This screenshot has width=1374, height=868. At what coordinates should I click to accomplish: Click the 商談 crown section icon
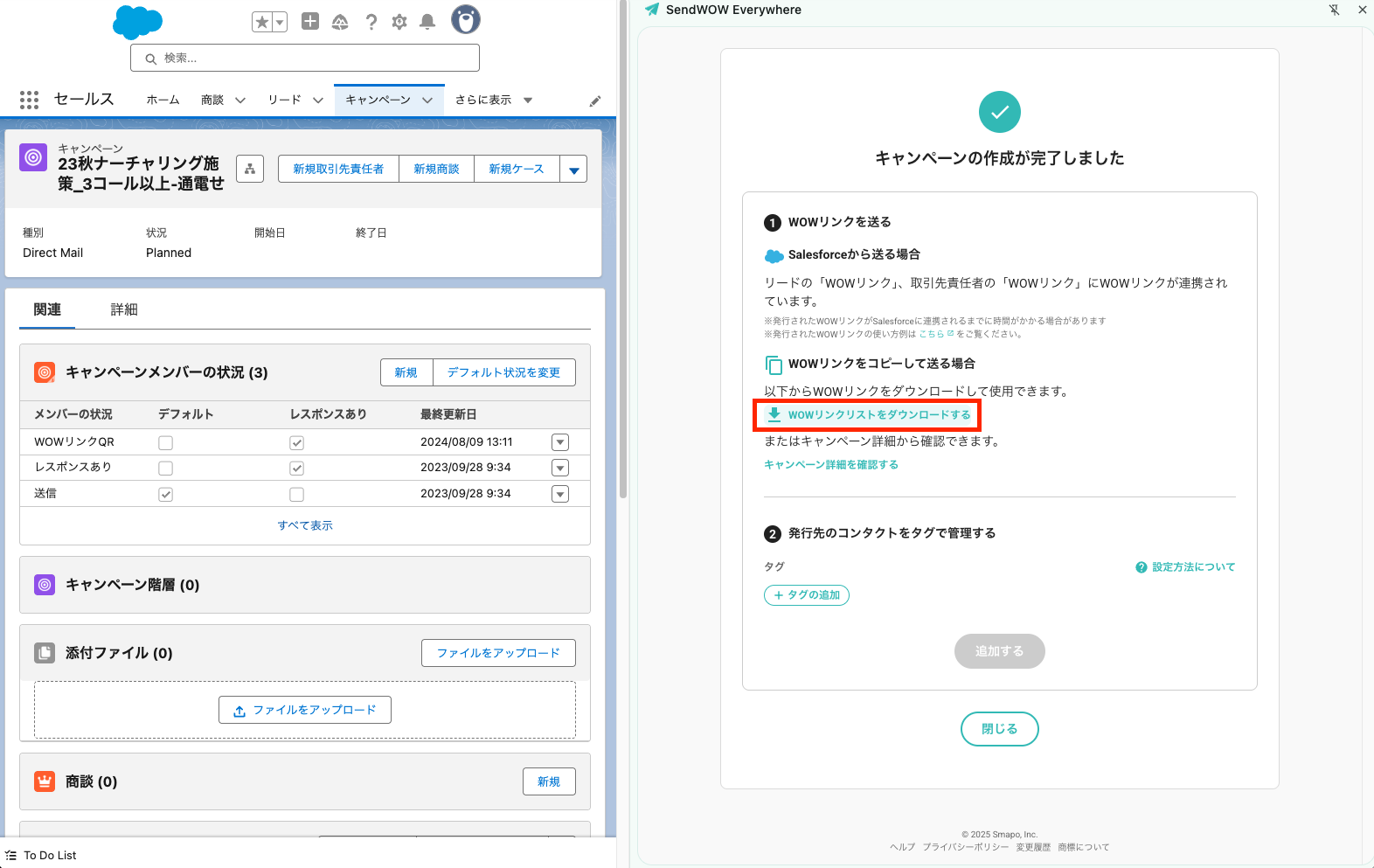click(45, 781)
